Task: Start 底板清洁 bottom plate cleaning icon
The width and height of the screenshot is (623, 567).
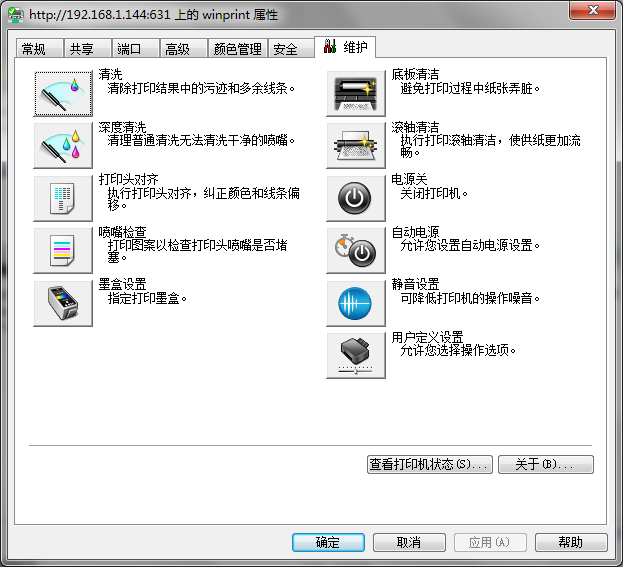Action: (x=356, y=94)
